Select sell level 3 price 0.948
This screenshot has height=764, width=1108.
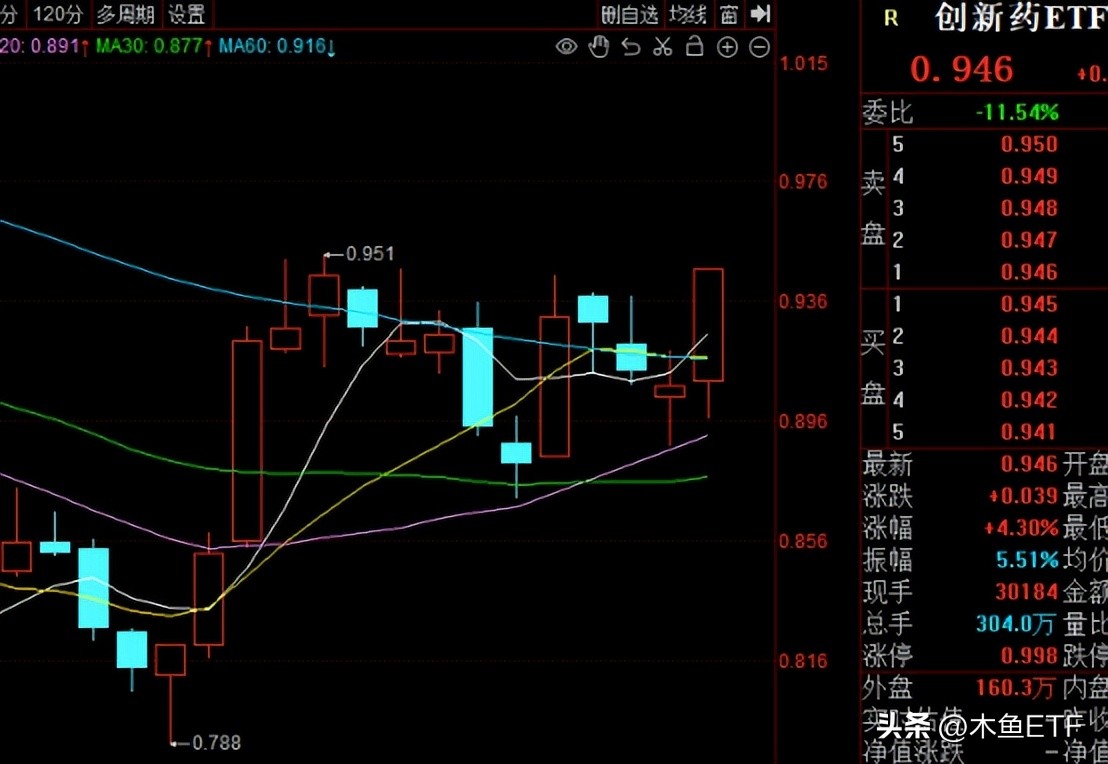pos(1029,208)
